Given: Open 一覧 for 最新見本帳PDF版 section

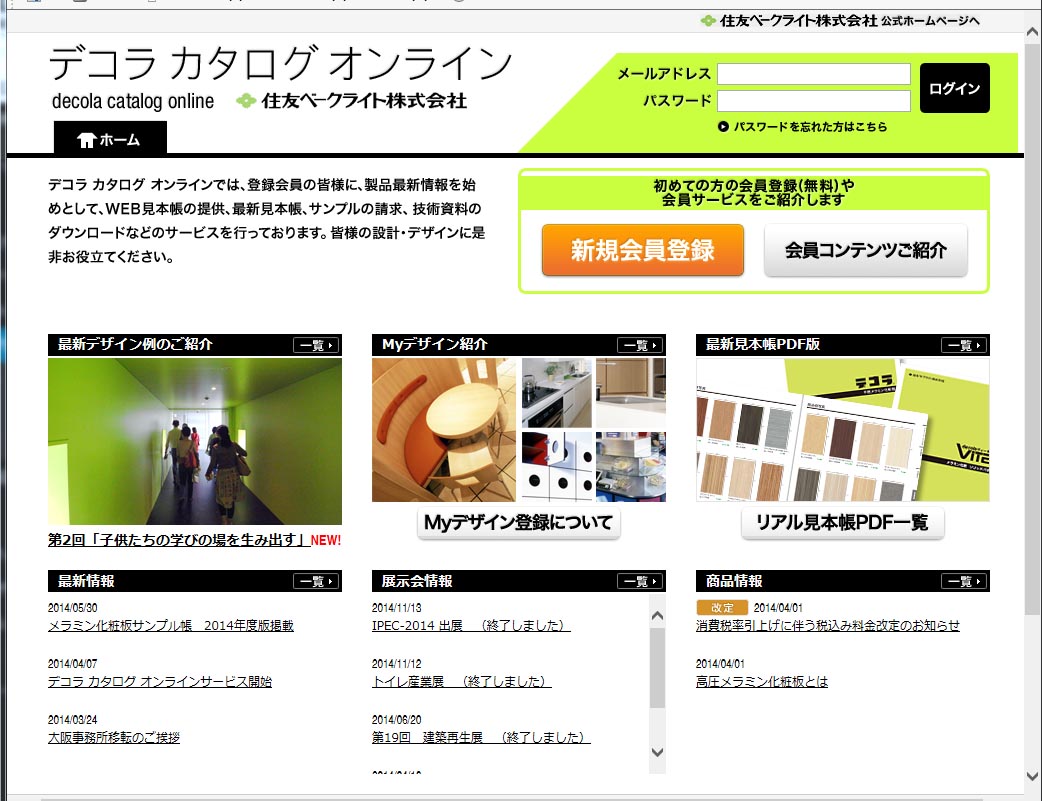Looking at the screenshot, I should (963, 345).
